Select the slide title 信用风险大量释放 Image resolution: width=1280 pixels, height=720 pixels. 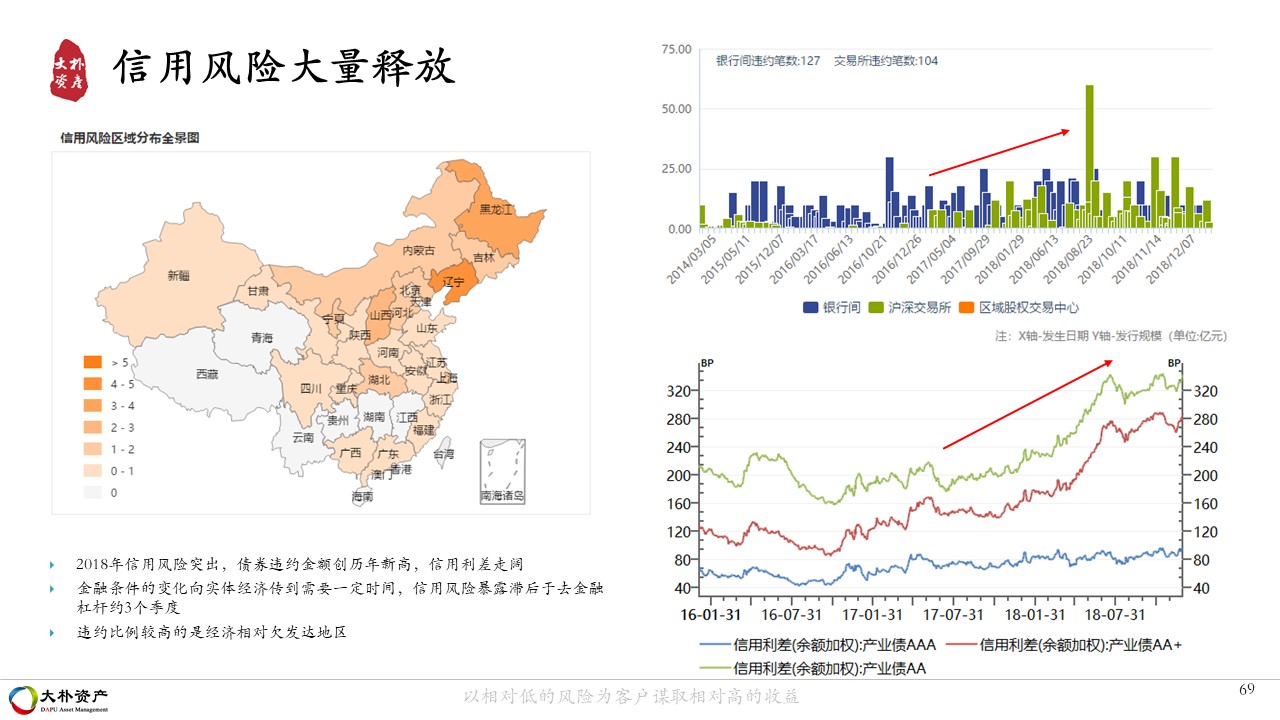point(284,68)
